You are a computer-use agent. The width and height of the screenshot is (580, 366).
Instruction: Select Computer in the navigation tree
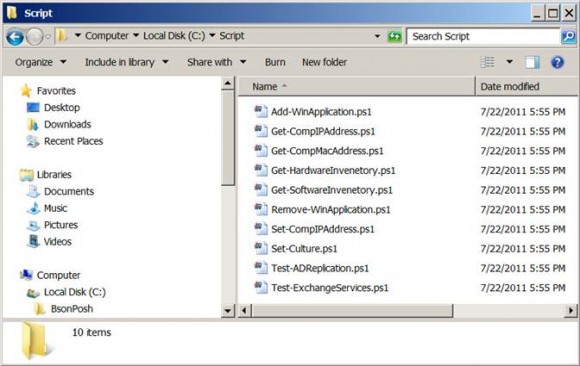pyautogui.click(x=58, y=275)
